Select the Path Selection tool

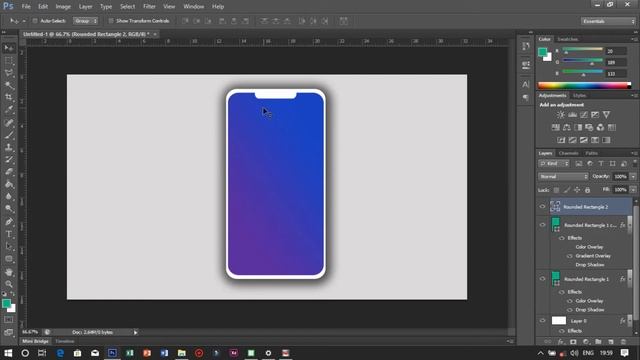9,247
